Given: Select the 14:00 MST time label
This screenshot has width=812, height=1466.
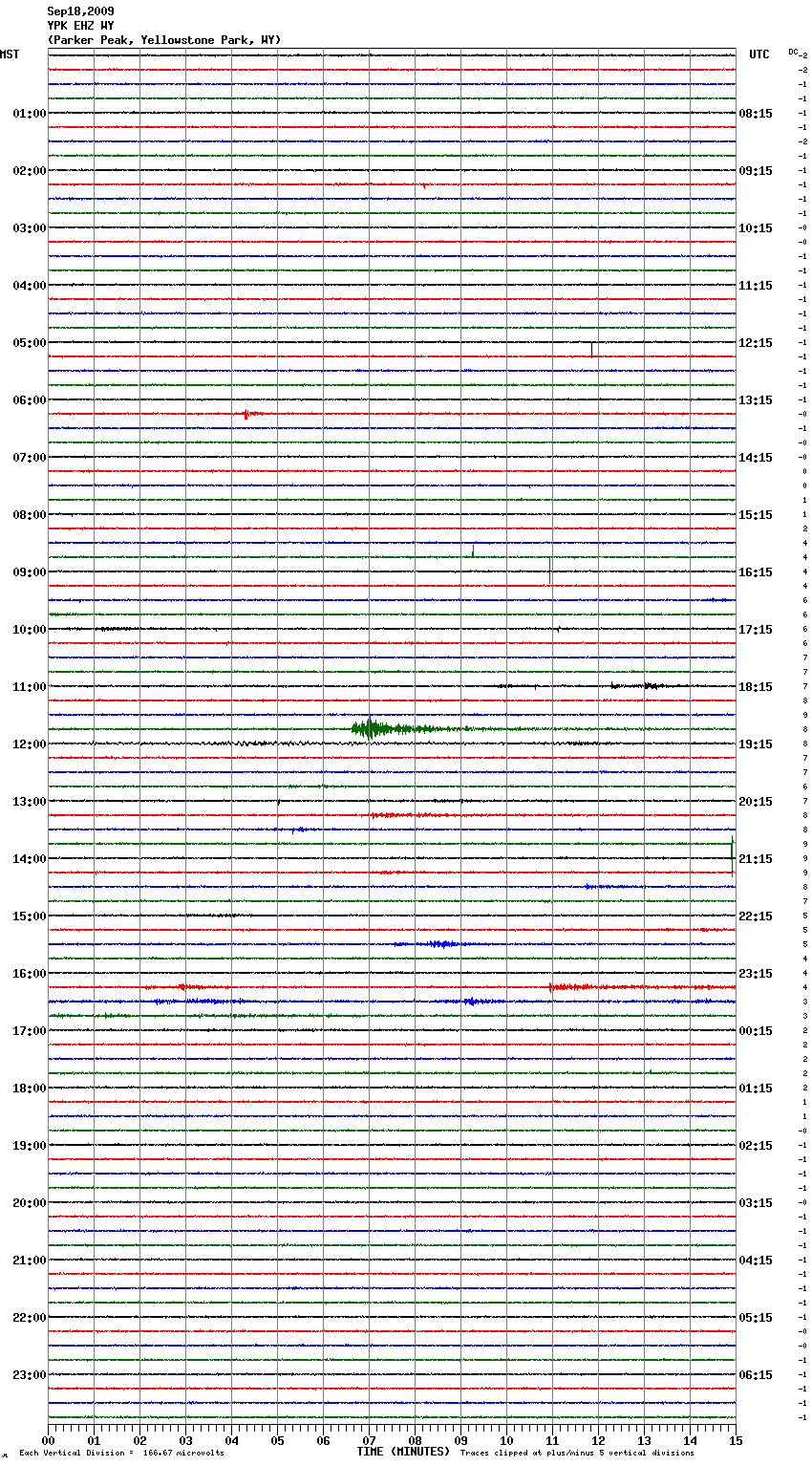Looking at the screenshot, I should tap(30, 859).
